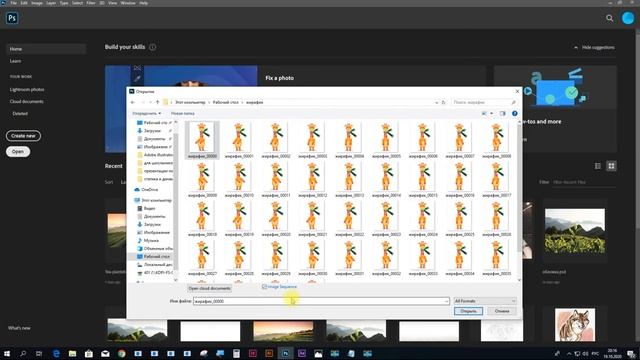640x360 pixels.
Task: Select жирафик_00010 thumbnail
Action: point(239,180)
